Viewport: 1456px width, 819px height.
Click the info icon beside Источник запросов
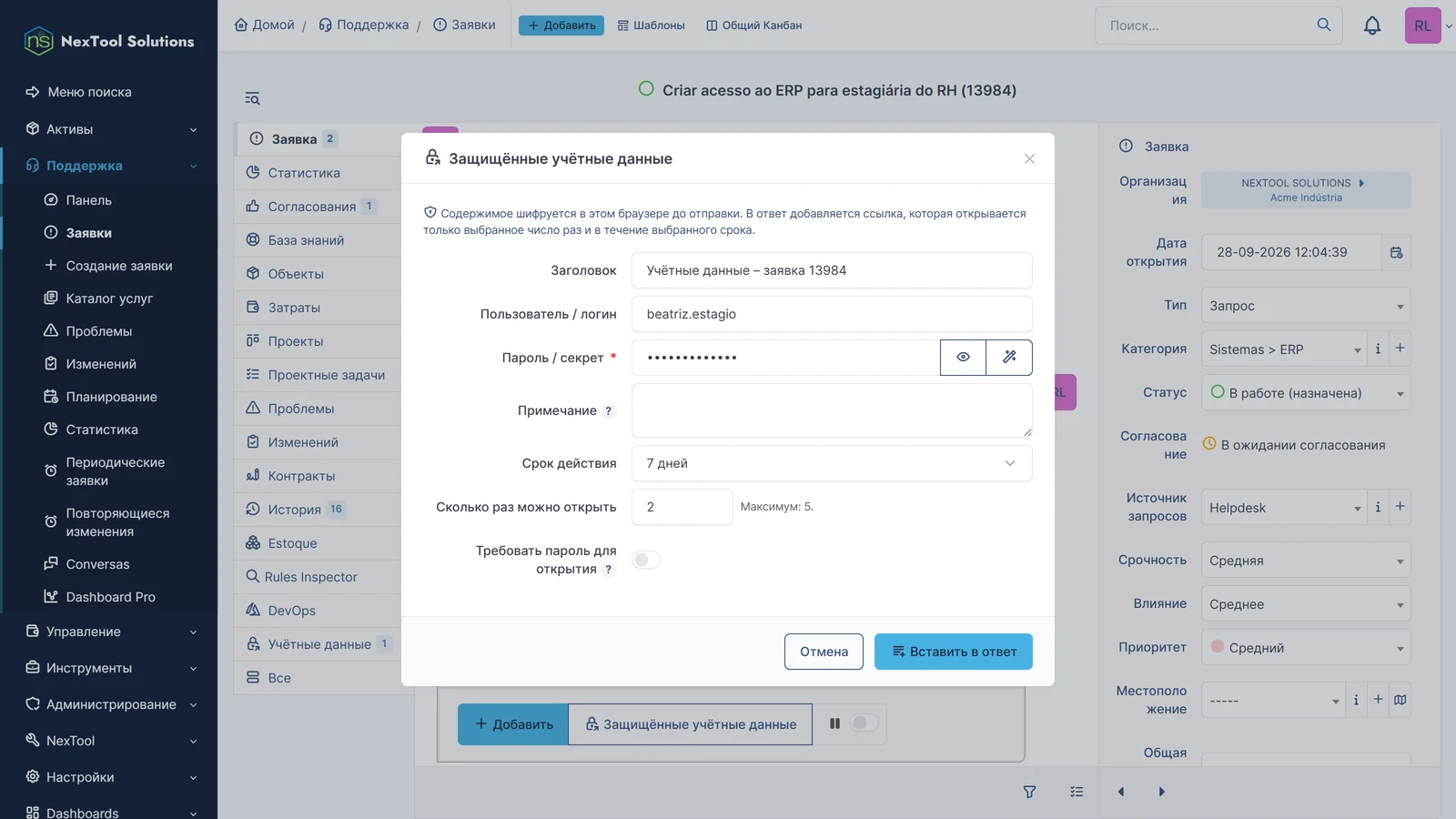click(x=1378, y=507)
